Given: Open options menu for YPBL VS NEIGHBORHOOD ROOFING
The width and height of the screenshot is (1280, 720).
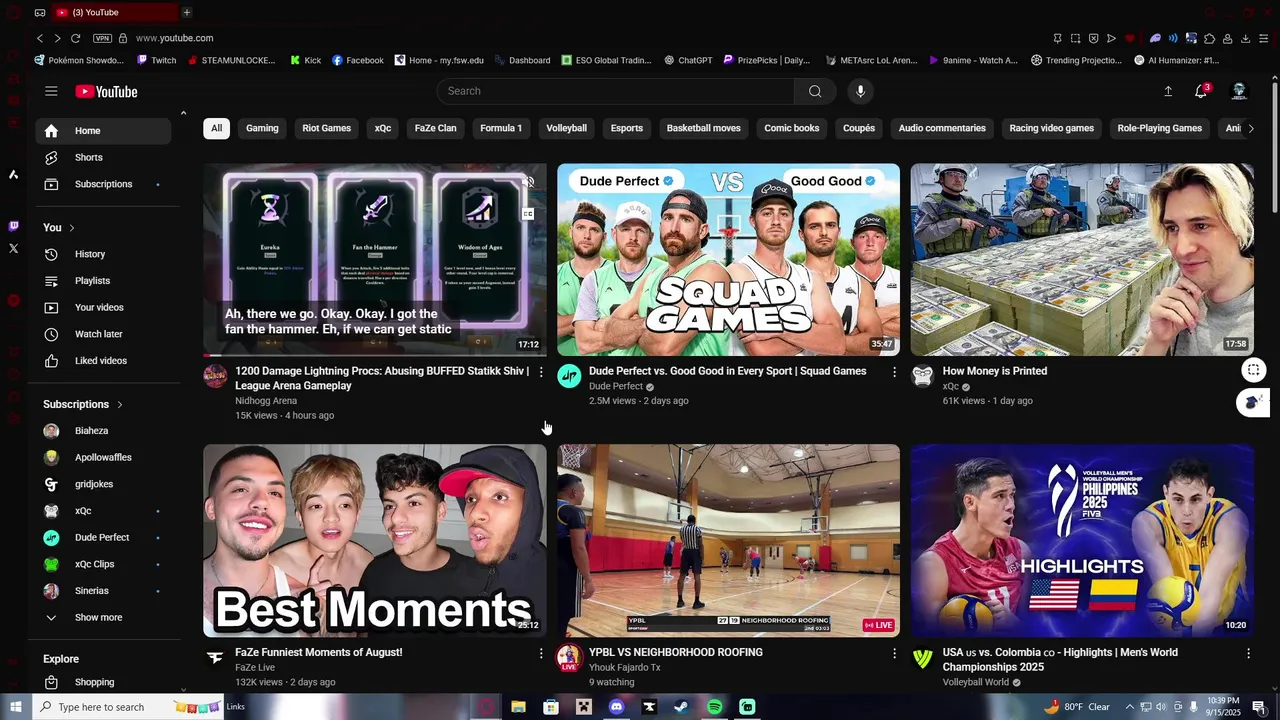Looking at the screenshot, I should click(894, 653).
